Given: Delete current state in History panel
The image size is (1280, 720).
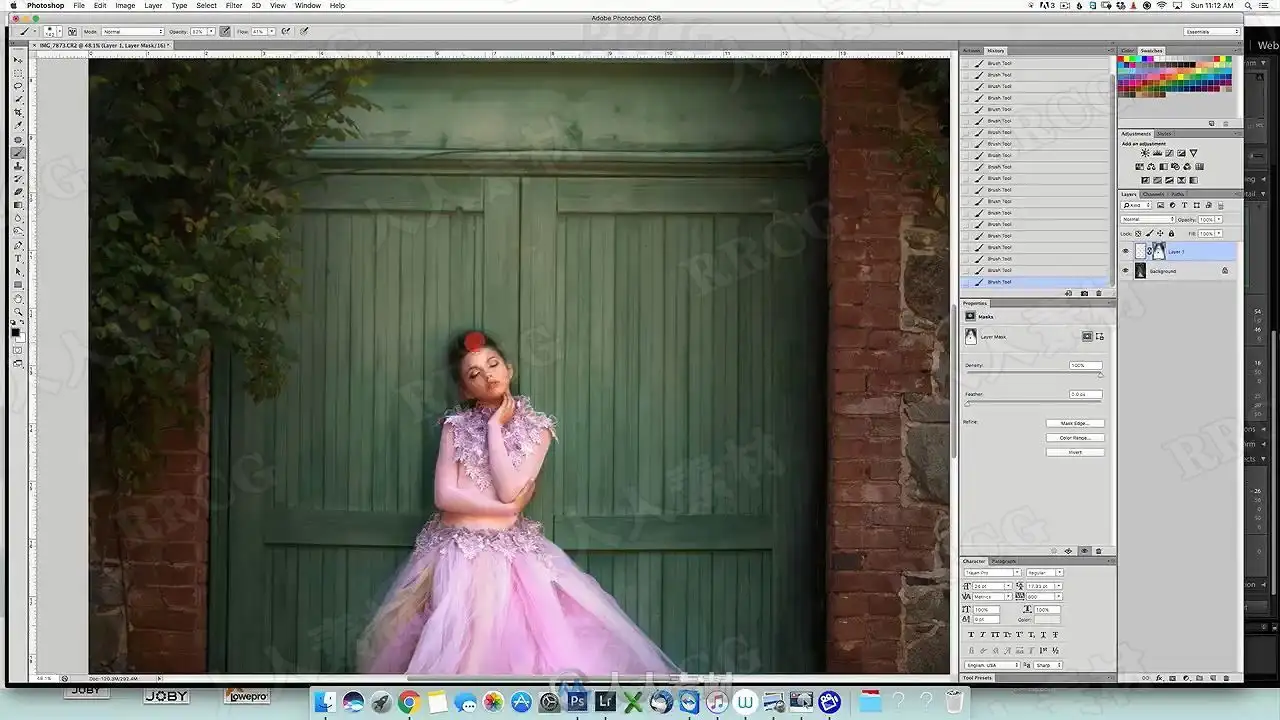Looking at the screenshot, I should [1098, 293].
